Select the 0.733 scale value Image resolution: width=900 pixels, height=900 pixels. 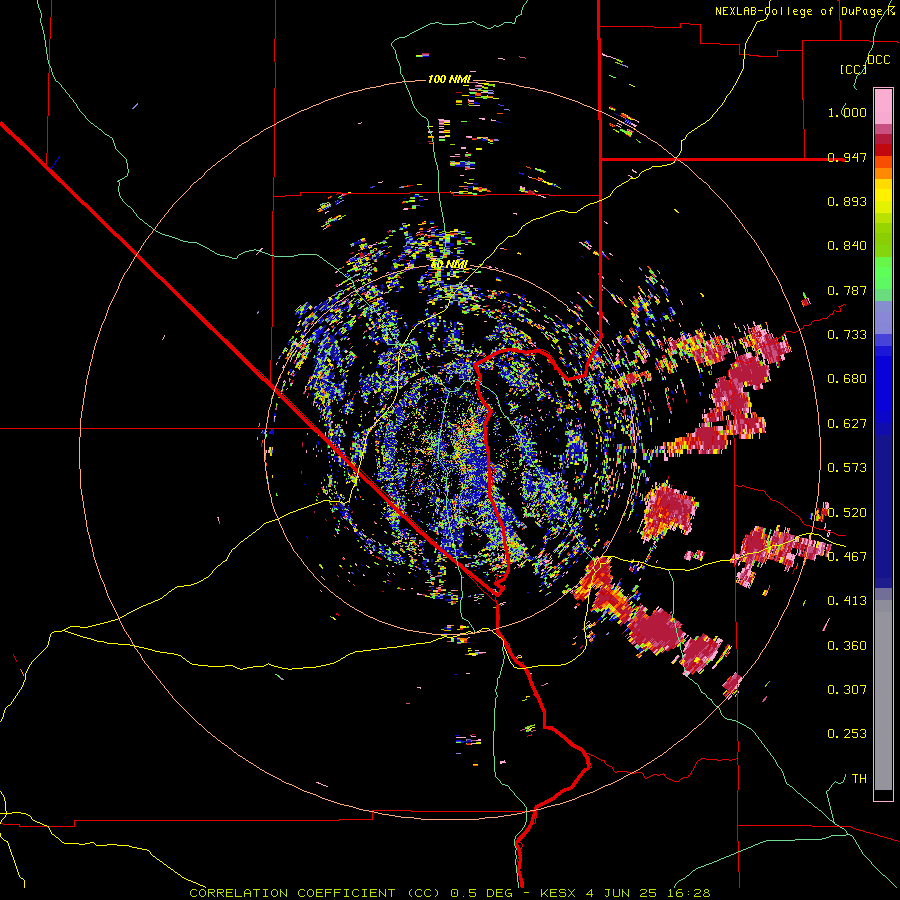(x=847, y=335)
